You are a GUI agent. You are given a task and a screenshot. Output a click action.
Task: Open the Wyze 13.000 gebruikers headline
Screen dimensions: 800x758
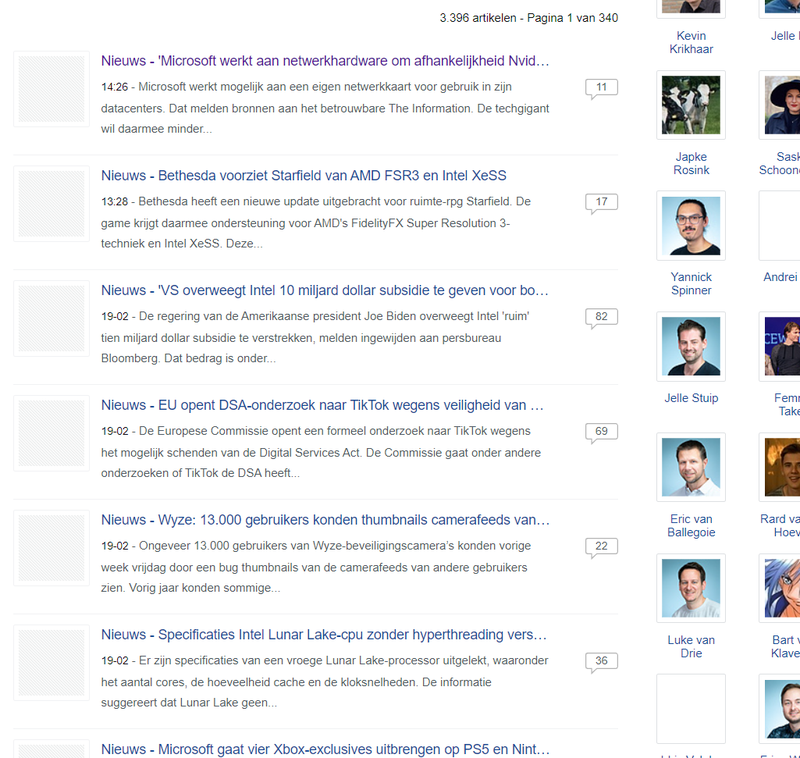coord(325,520)
